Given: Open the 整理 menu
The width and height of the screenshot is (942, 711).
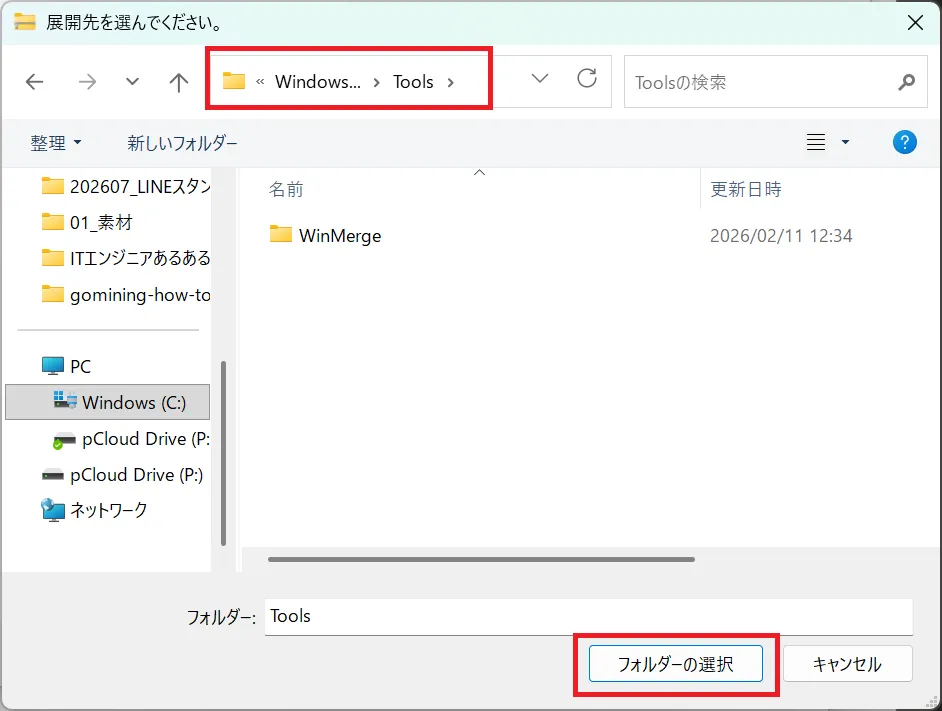Looking at the screenshot, I should point(55,143).
